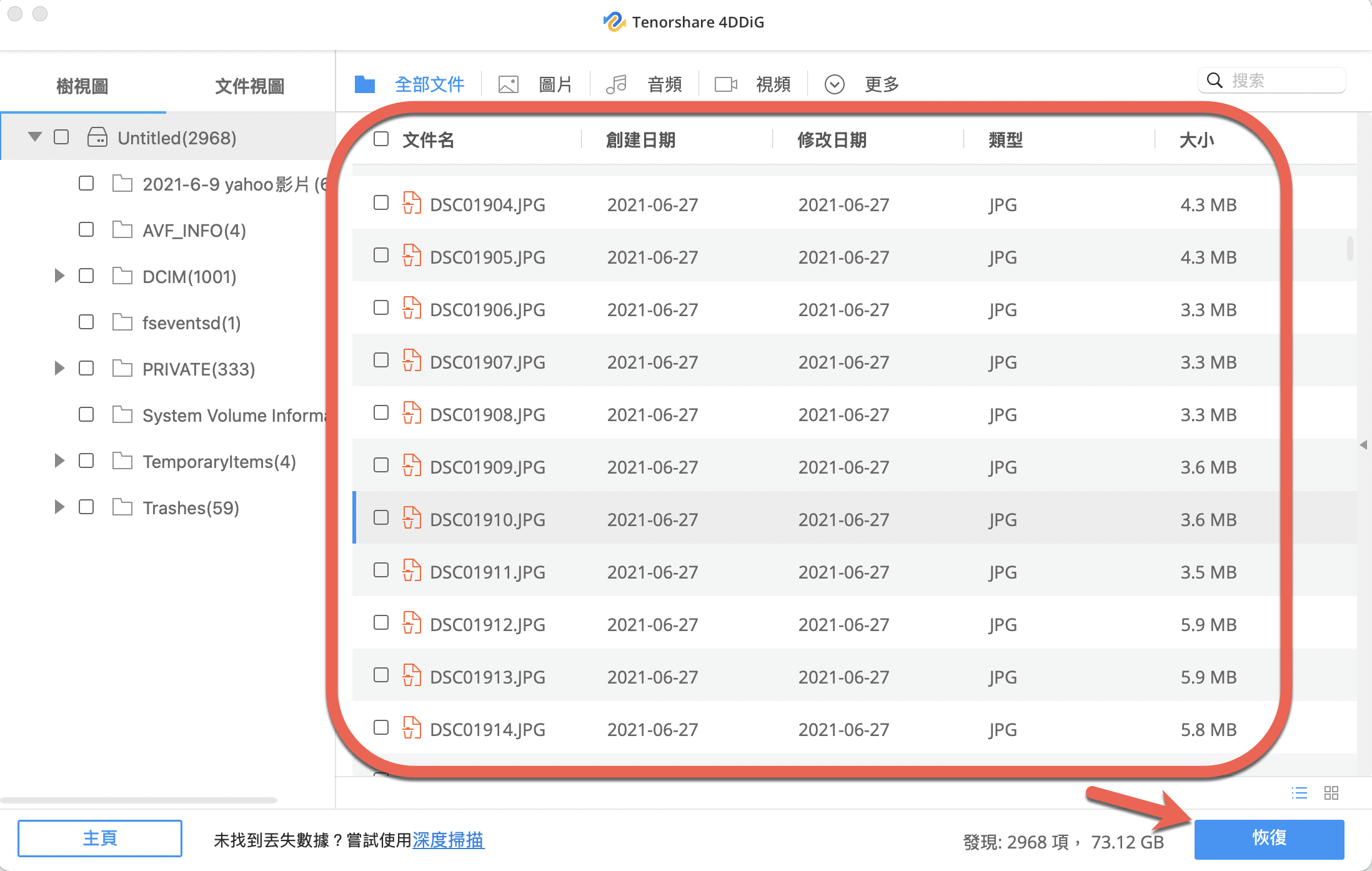This screenshot has width=1372, height=871.
Task: Click the 恢復 recover button
Action: point(1268,839)
